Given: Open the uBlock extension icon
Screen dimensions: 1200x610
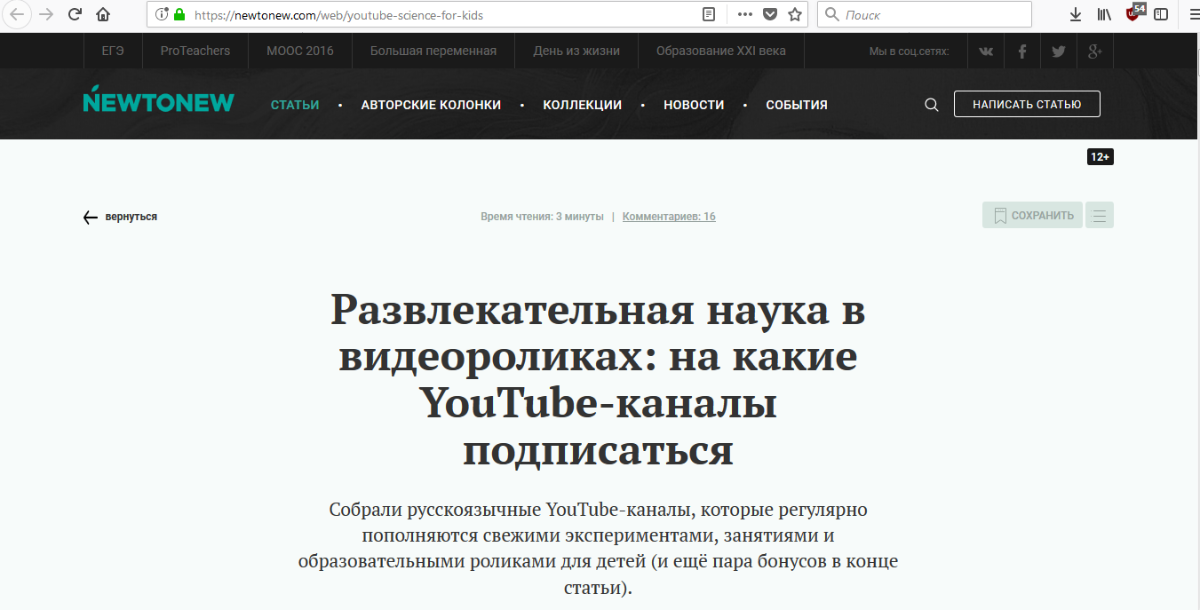Looking at the screenshot, I should coord(1134,14).
